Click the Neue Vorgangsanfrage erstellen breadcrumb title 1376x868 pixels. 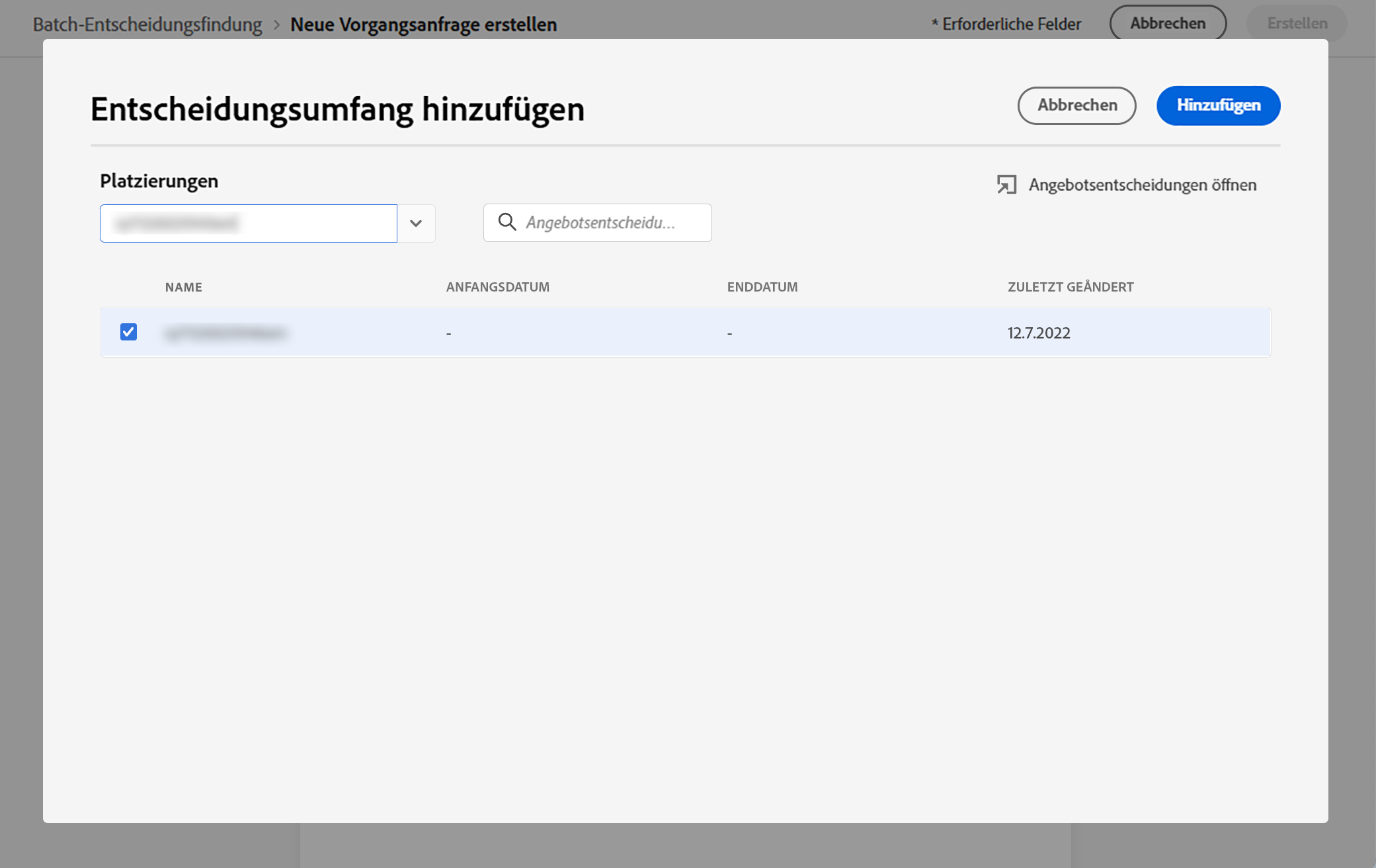click(x=423, y=24)
